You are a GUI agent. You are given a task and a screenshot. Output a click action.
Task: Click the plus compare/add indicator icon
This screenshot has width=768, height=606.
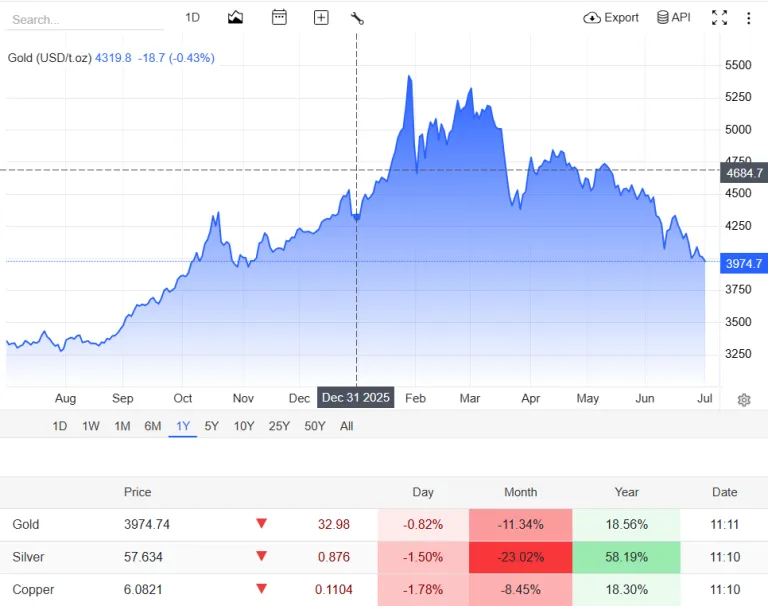[x=321, y=18]
